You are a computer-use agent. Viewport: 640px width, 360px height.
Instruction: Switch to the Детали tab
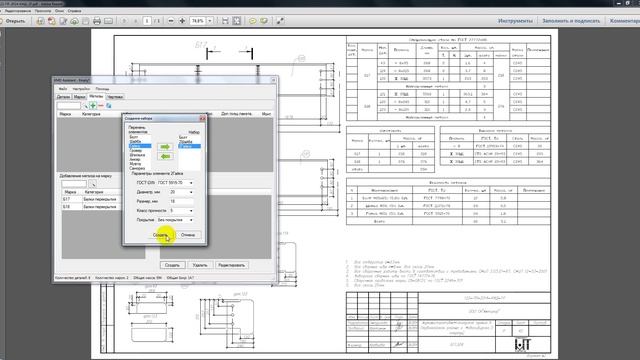tap(63, 97)
